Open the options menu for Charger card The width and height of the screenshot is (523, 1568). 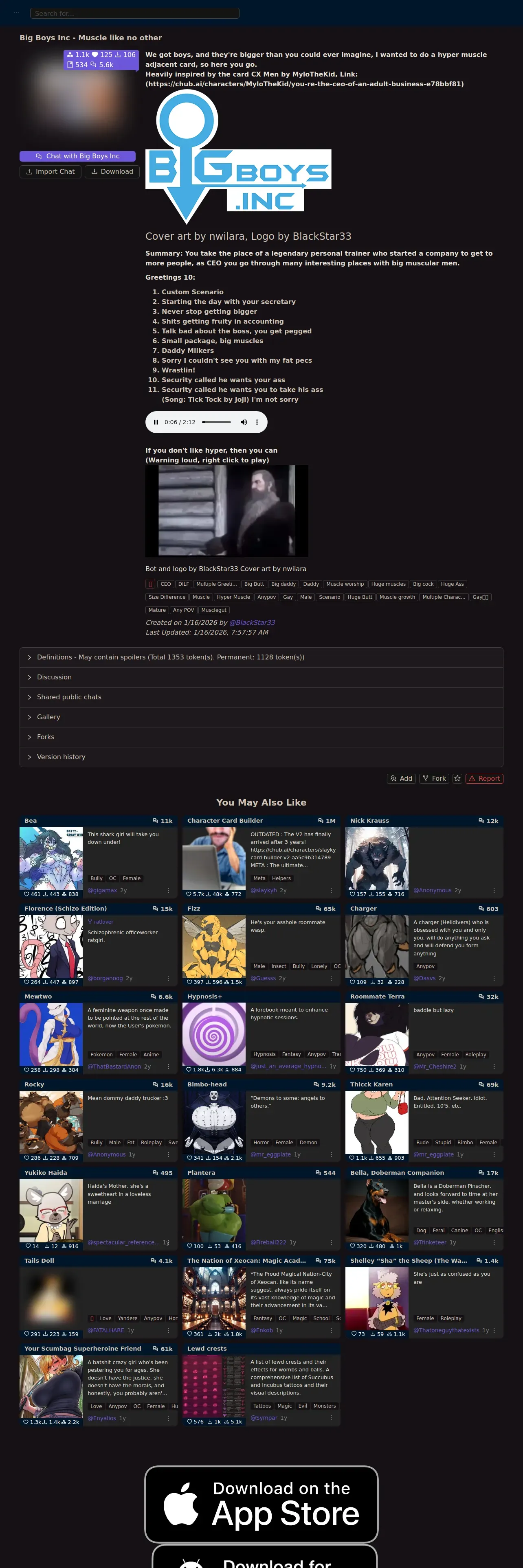[x=494, y=978]
